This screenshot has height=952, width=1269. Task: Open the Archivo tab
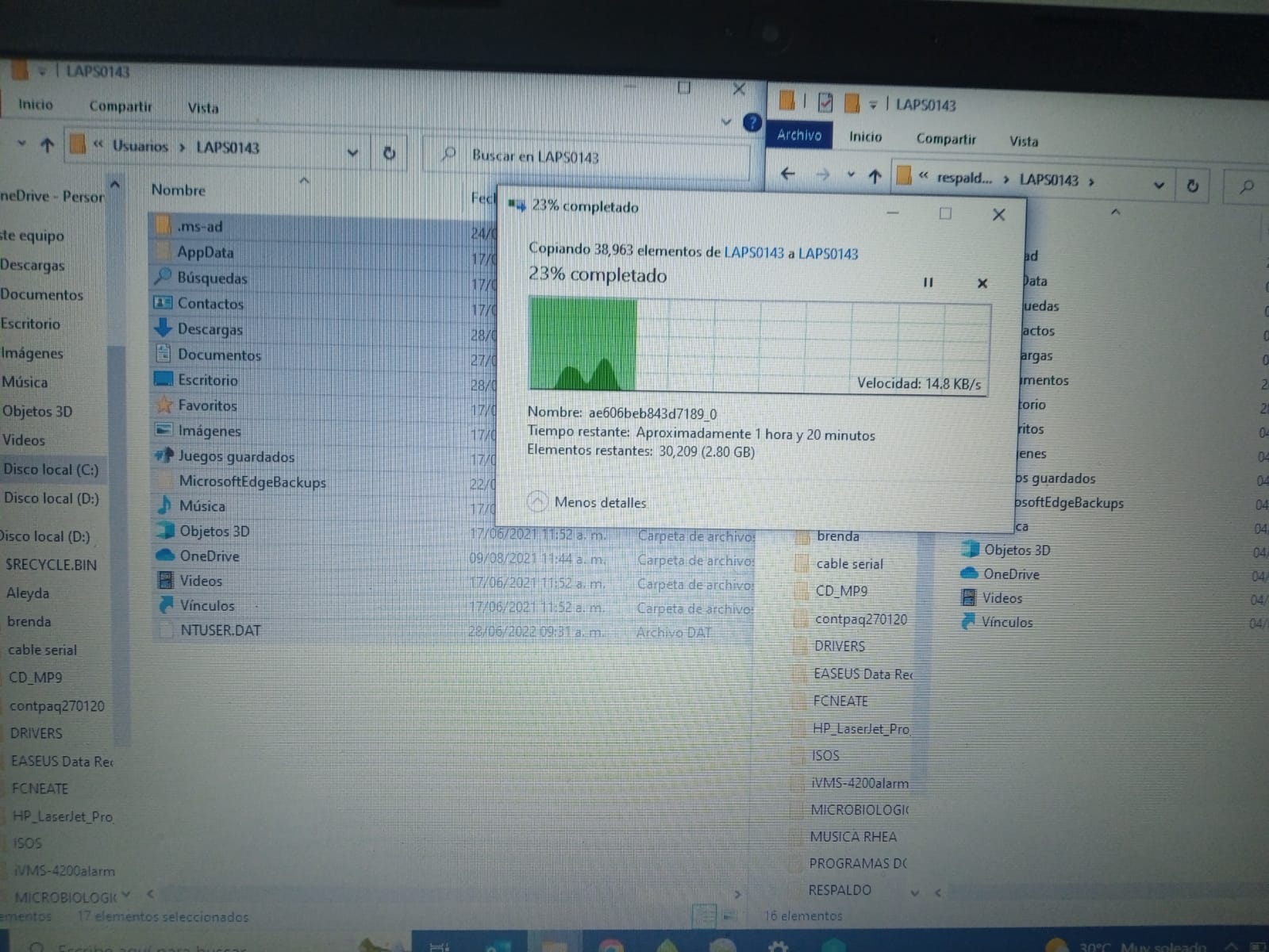coord(799,136)
